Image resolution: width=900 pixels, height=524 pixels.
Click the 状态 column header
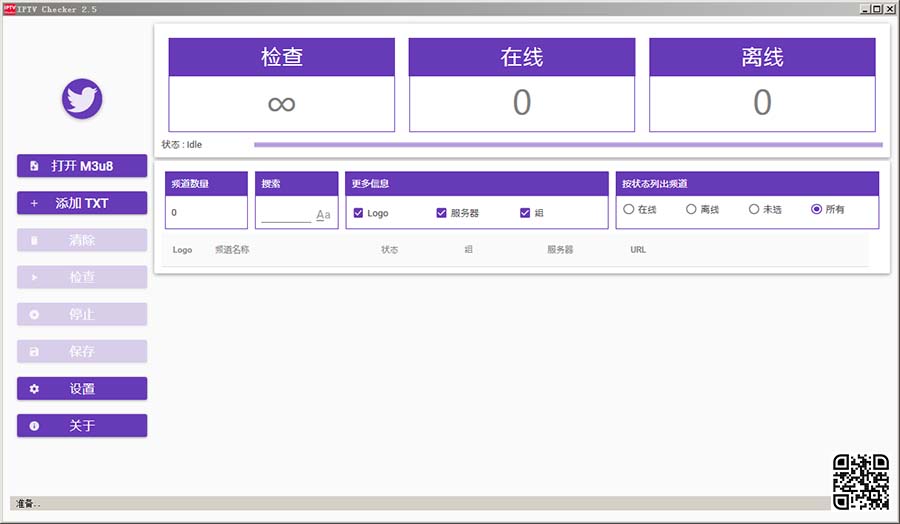tap(389, 250)
